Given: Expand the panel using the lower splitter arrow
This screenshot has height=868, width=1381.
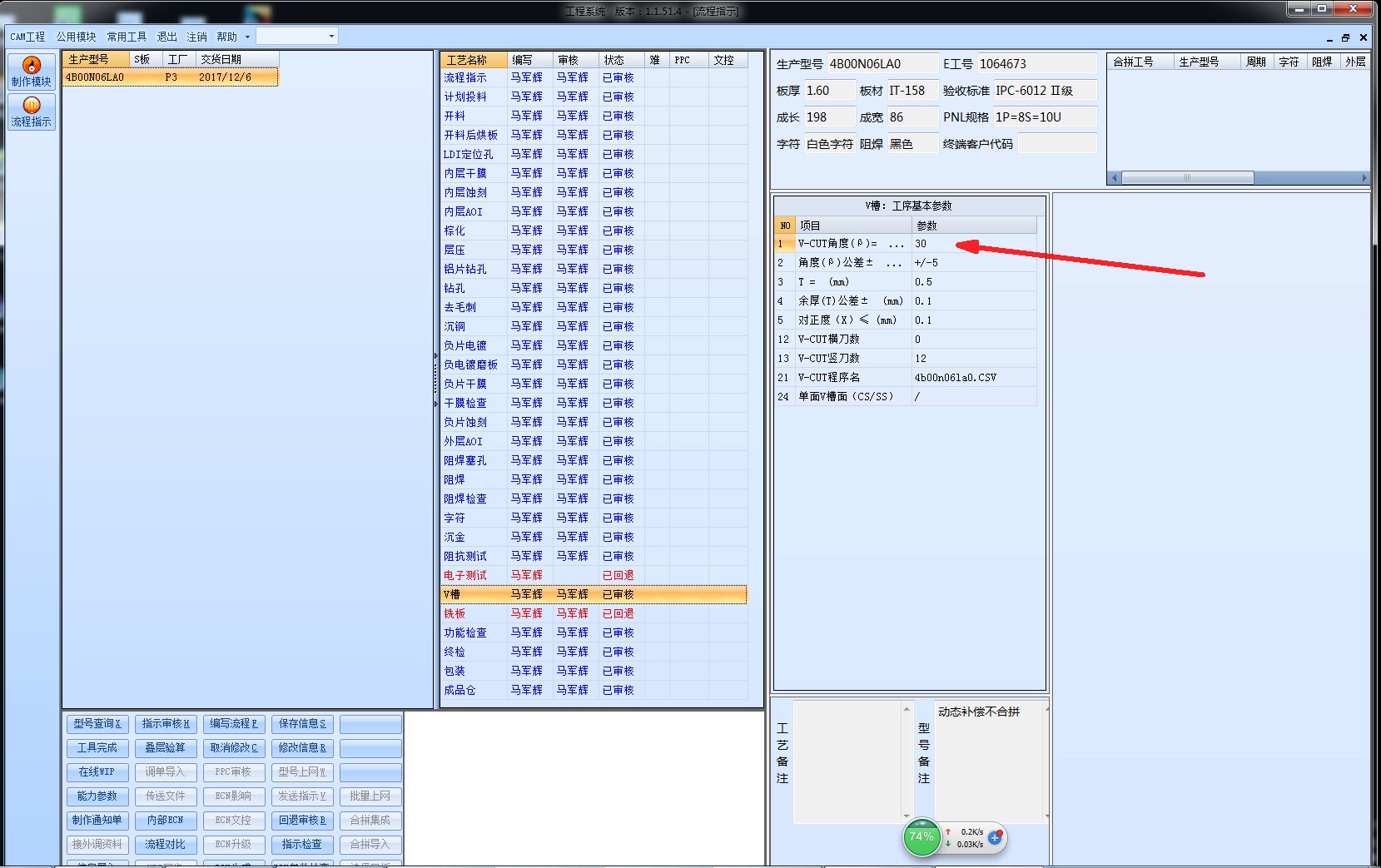Looking at the screenshot, I should pos(435,404).
